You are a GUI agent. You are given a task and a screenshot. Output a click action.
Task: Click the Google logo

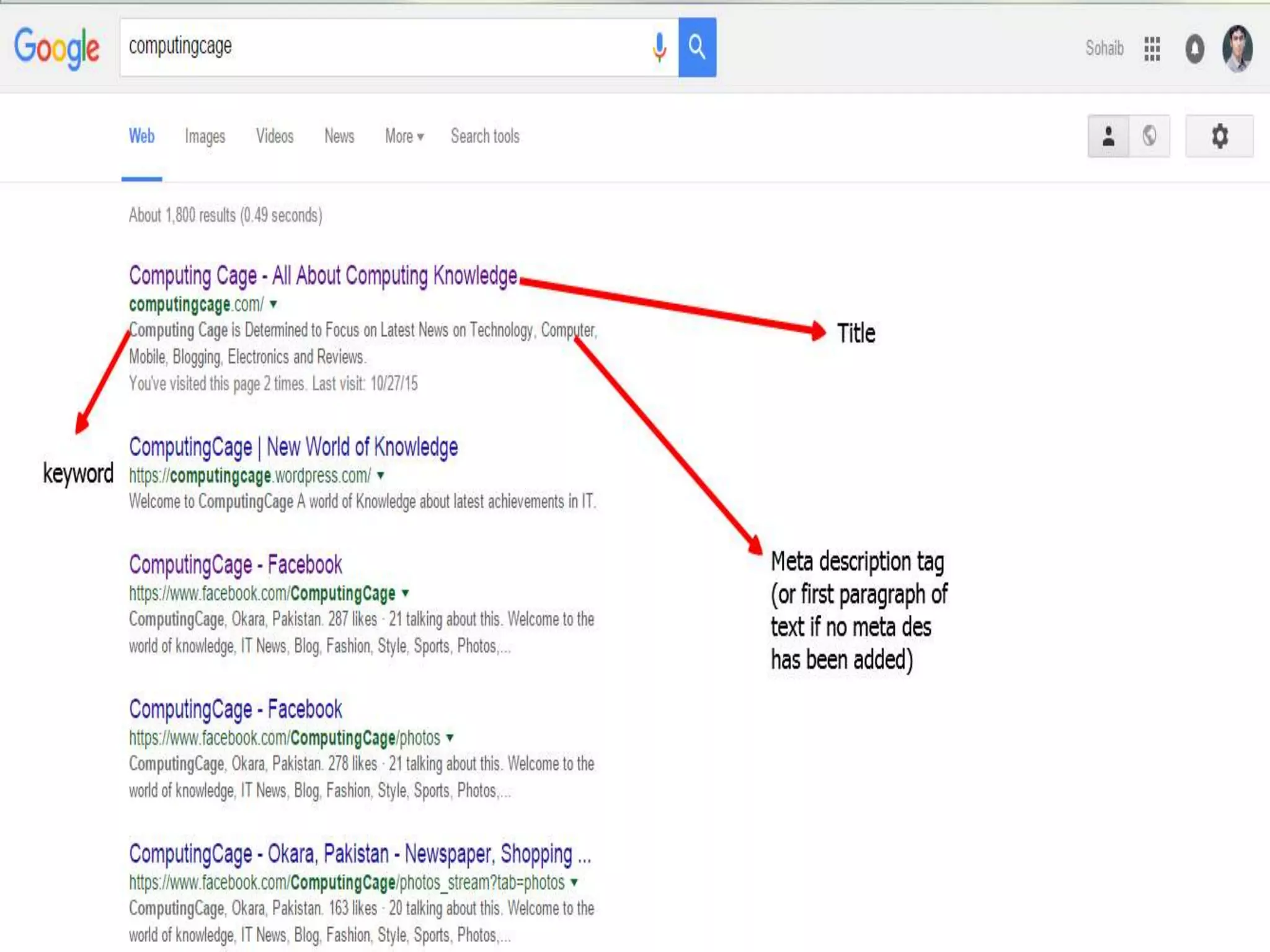pos(56,48)
